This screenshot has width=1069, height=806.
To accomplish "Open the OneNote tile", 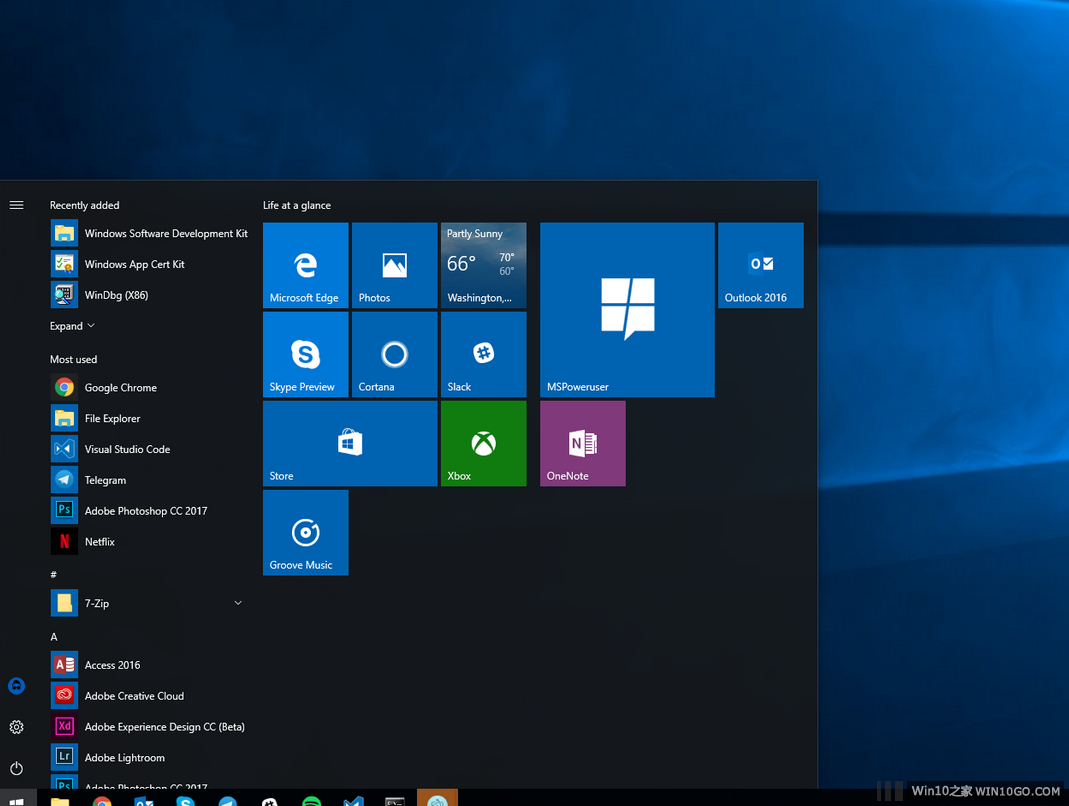I will 582,443.
